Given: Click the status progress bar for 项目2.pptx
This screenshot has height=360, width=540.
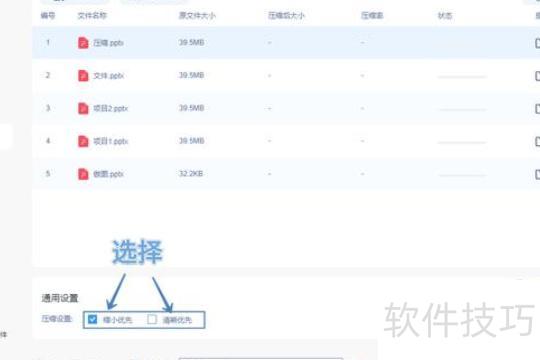Looking at the screenshot, I should click(x=462, y=110).
